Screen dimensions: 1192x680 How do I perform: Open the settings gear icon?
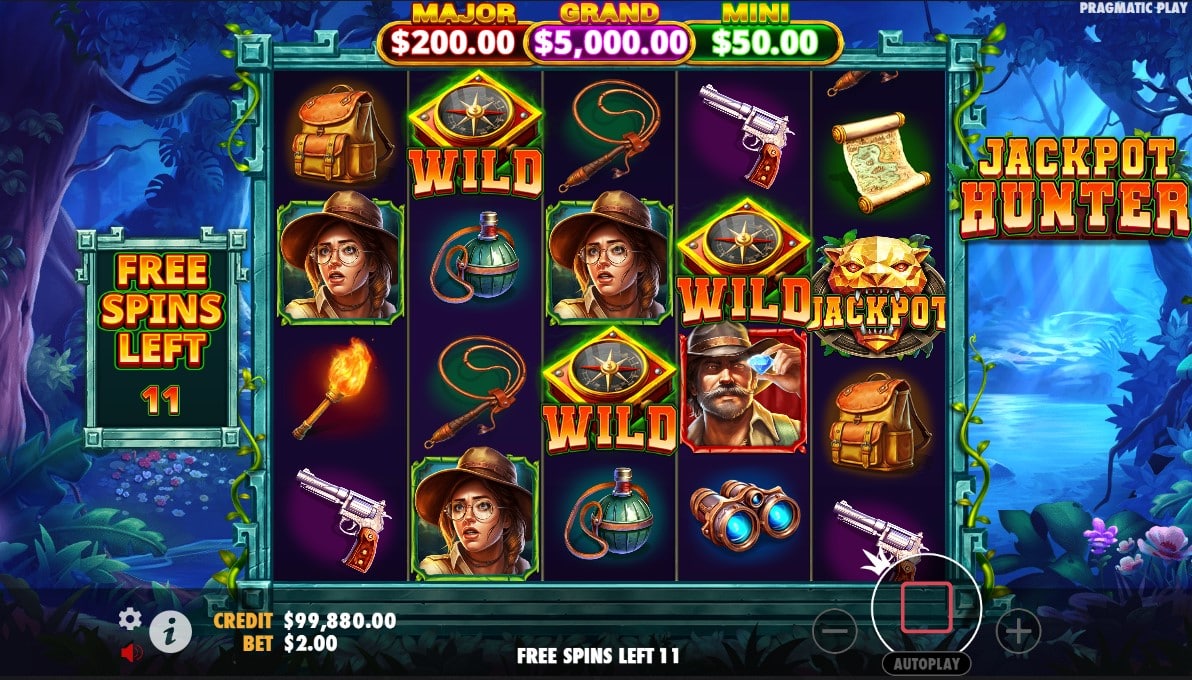[x=130, y=619]
